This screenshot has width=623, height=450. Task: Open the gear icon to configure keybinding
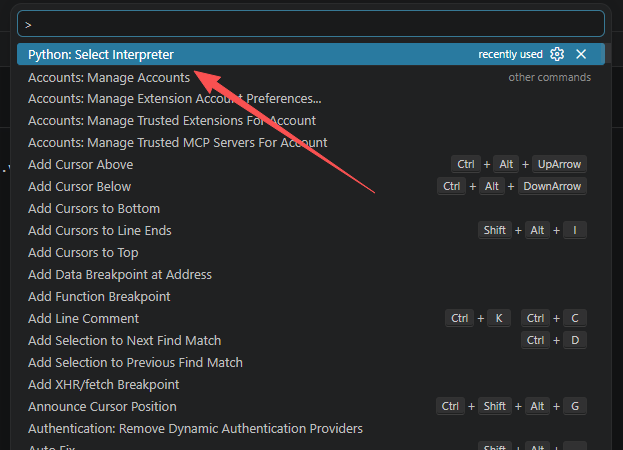coord(557,54)
